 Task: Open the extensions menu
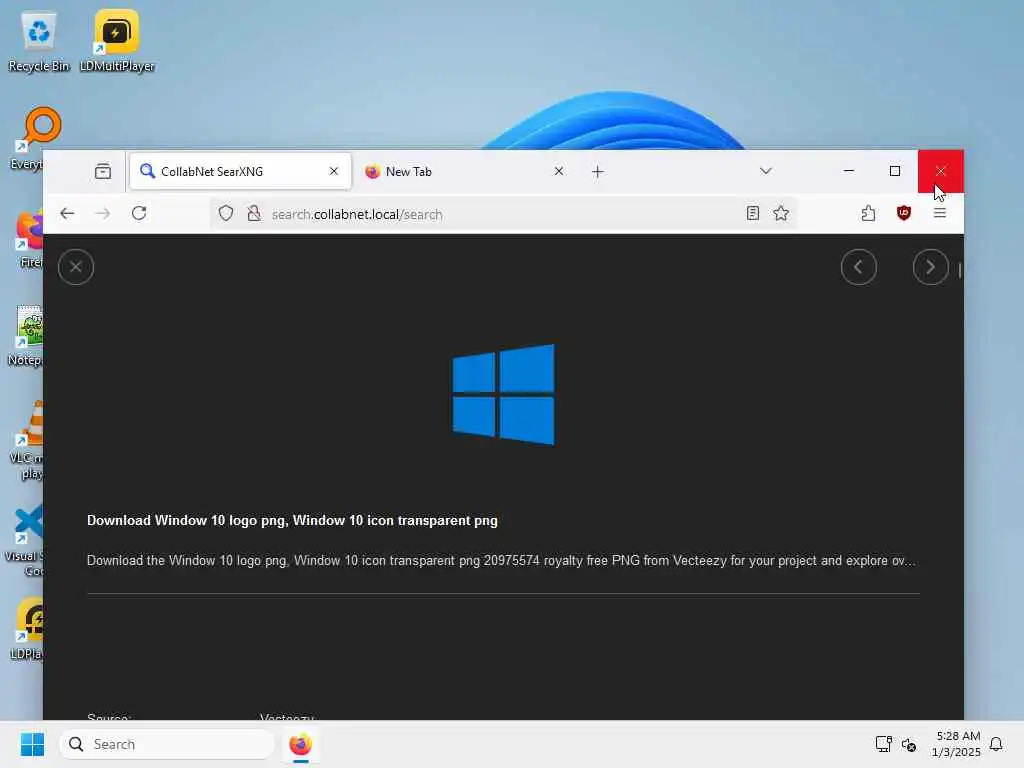[868, 214]
